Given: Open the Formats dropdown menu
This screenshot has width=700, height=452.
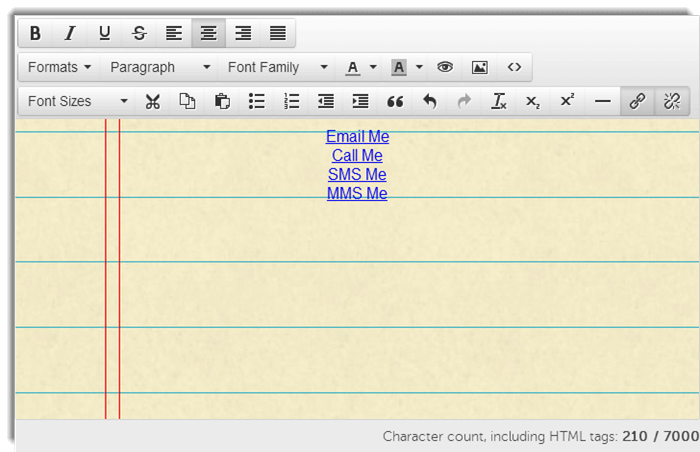Looking at the screenshot, I should coord(59,67).
